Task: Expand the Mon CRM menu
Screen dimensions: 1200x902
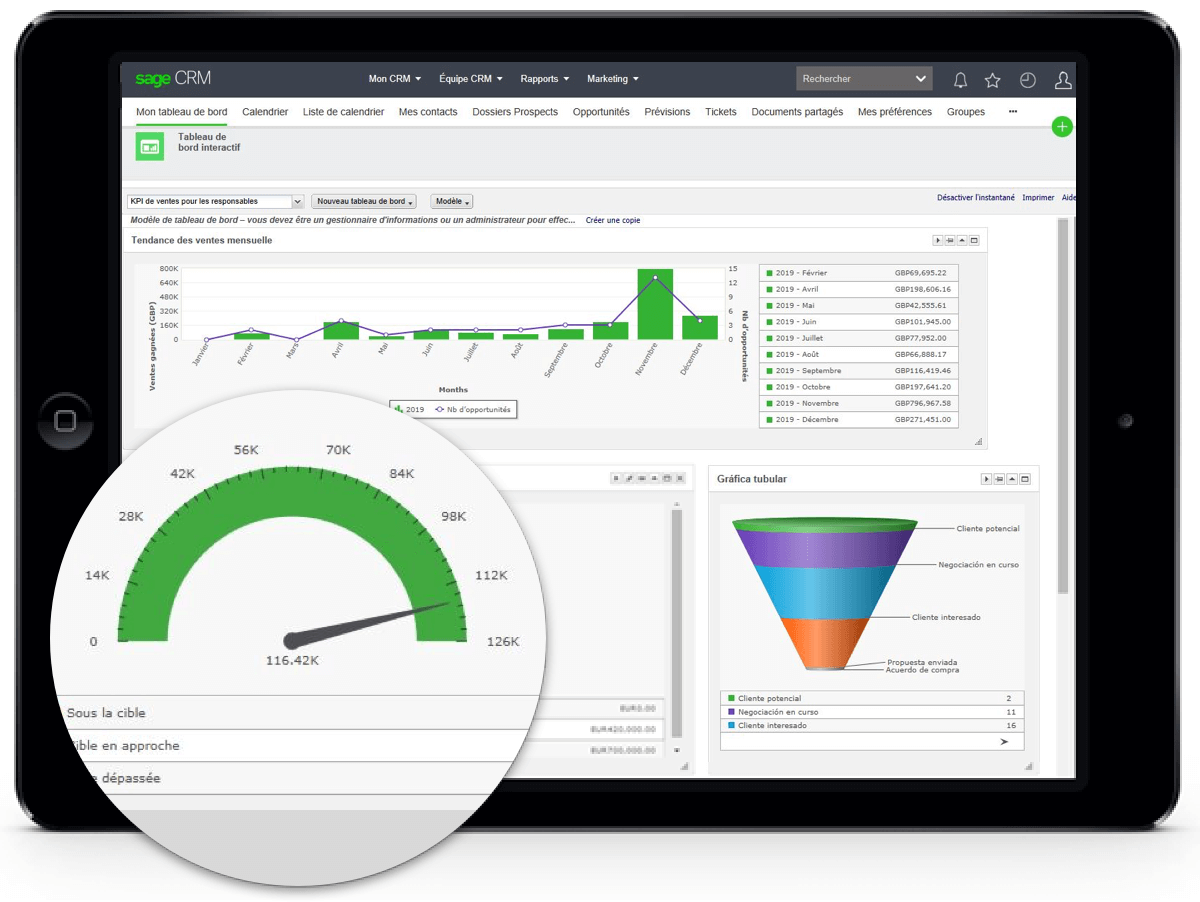Action: click(x=395, y=79)
